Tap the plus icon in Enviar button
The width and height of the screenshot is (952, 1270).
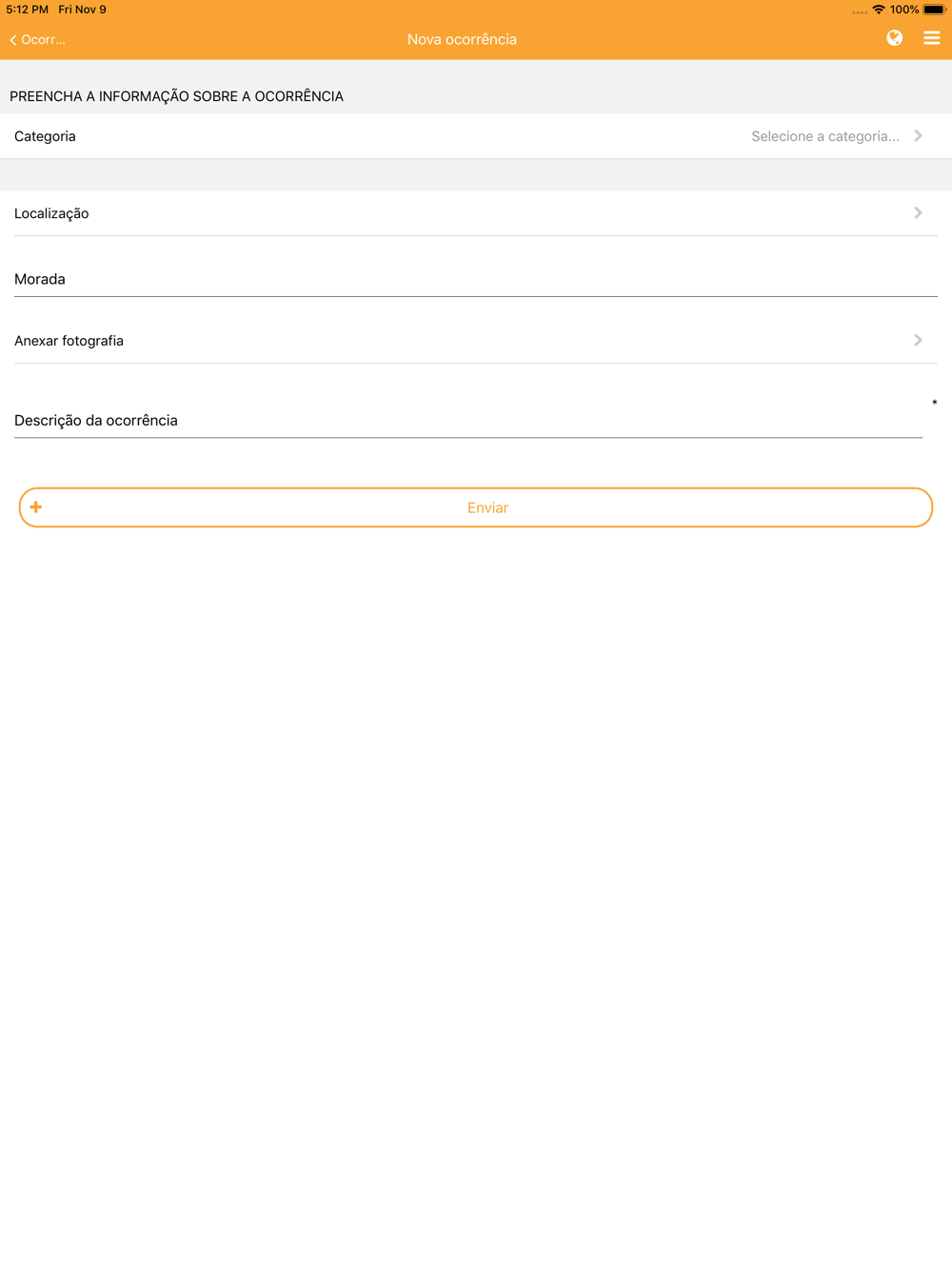pyautogui.click(x=35, y=507)
